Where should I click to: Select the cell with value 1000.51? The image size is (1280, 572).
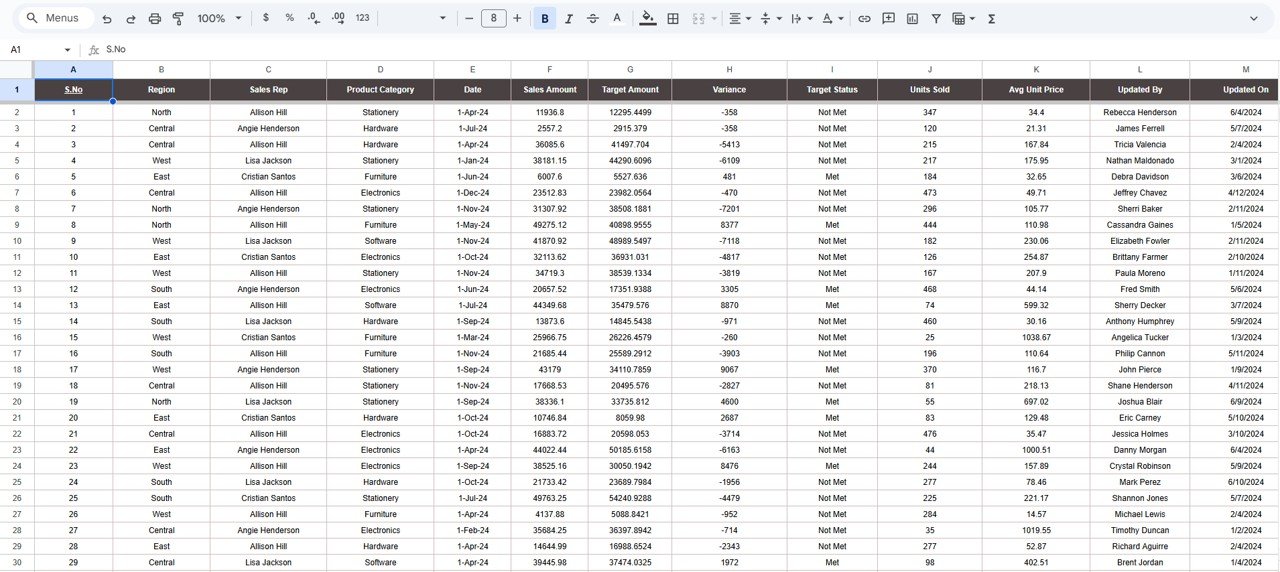click(1036, 450)
